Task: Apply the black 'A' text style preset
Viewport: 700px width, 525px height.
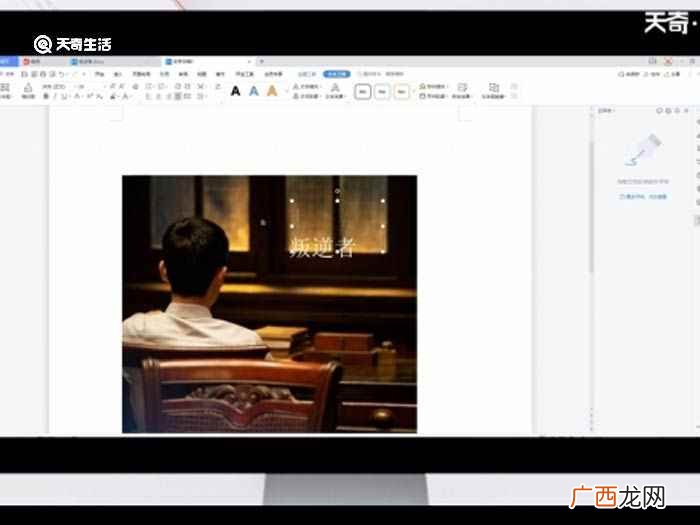Action: pos(235,92)
